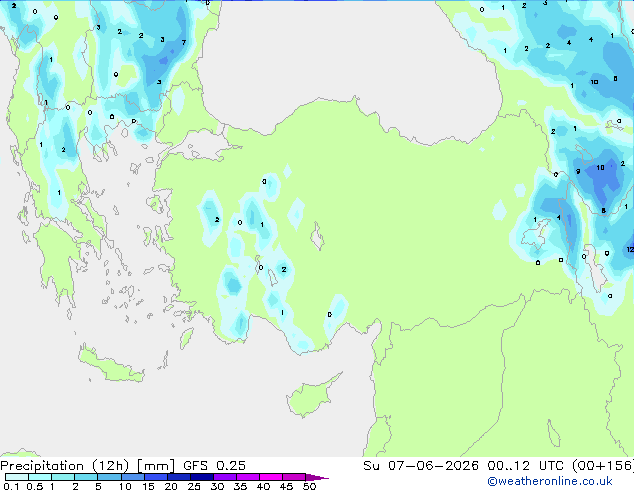Click the '0.1' legend scale label

coord(11,486)
